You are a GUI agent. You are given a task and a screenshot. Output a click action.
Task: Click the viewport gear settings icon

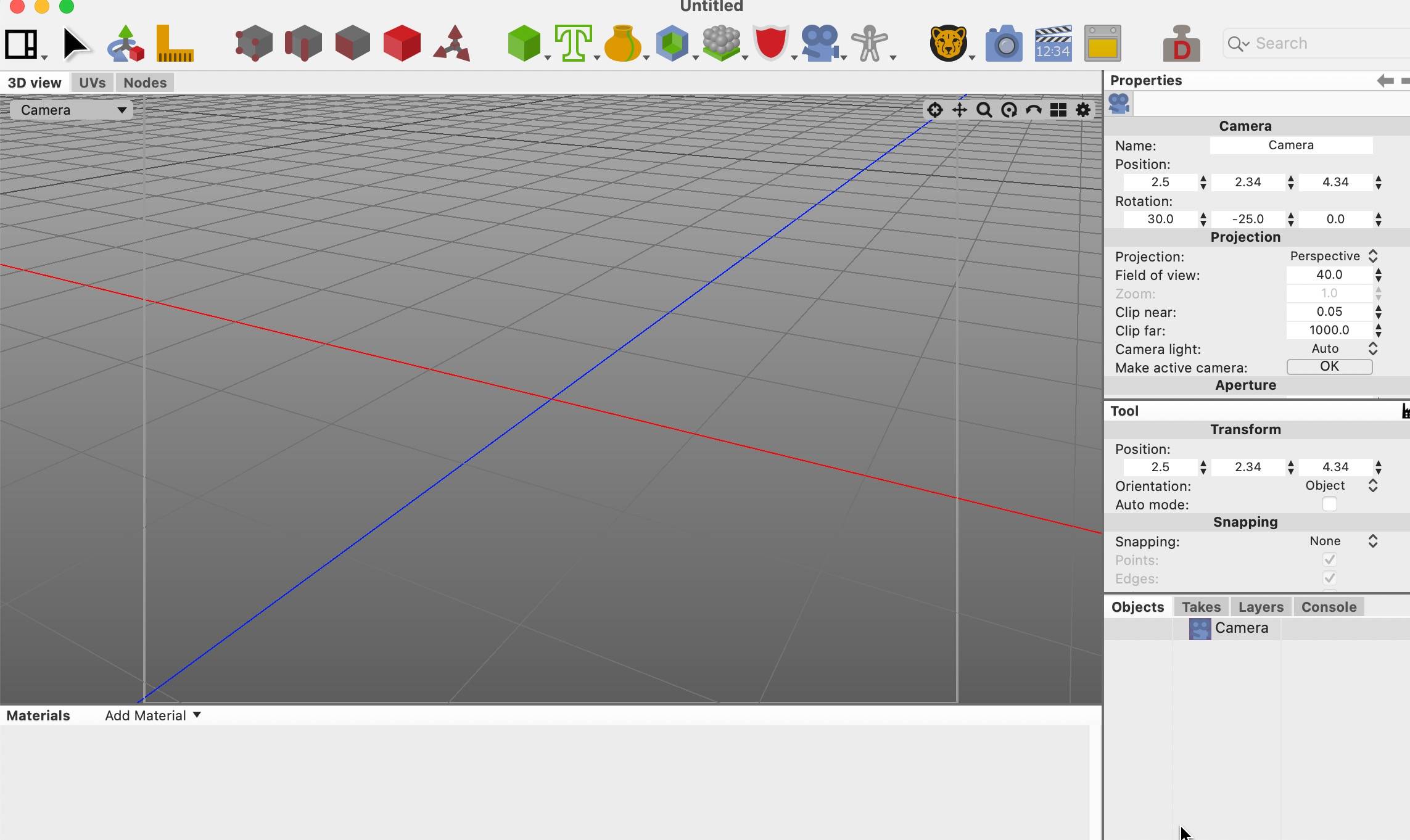point(1083,110)
